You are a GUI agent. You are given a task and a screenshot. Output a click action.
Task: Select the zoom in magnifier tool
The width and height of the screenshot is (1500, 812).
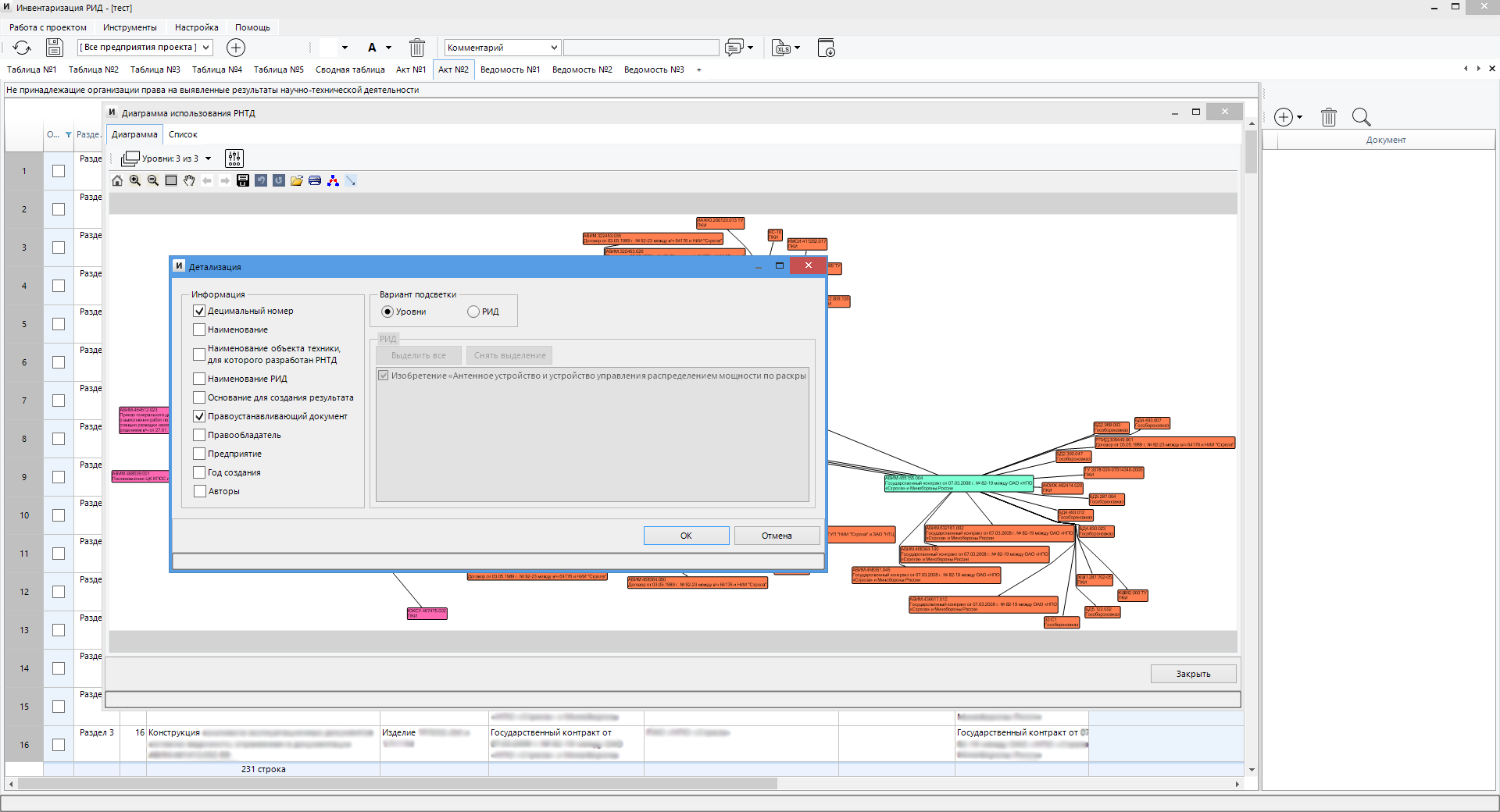click(x=135, y=180)
